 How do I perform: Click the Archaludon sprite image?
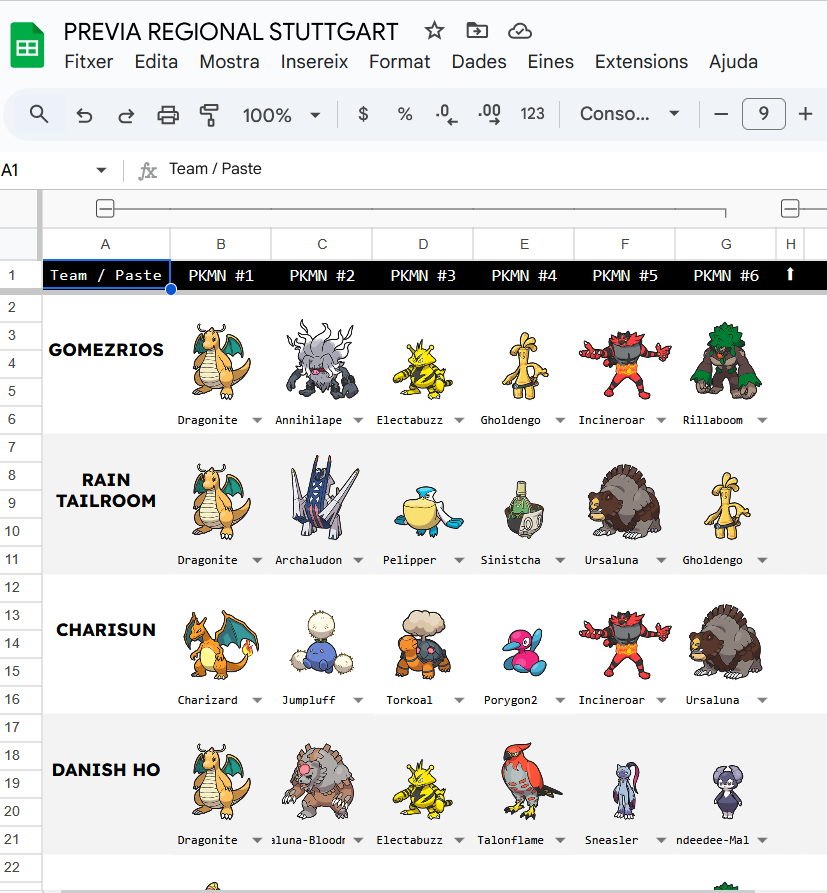click(324, 497)
